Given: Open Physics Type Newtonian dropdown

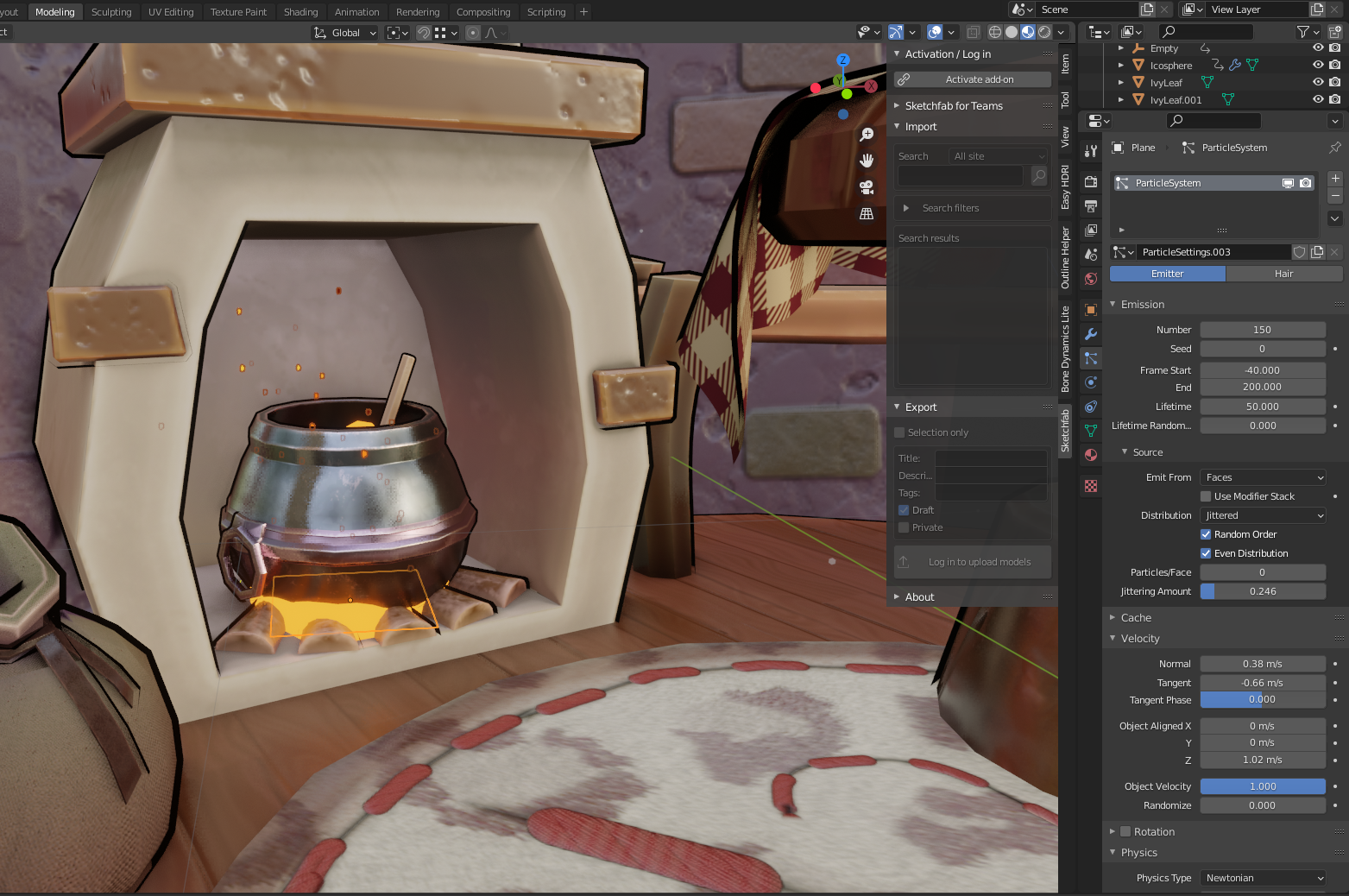Looking at the screenshot, I should [1263, 878].
